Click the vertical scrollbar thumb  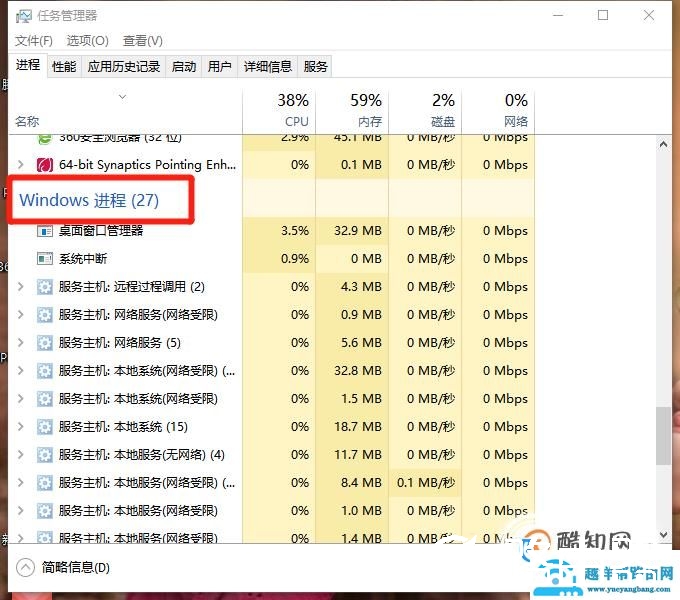pos(663,436)
